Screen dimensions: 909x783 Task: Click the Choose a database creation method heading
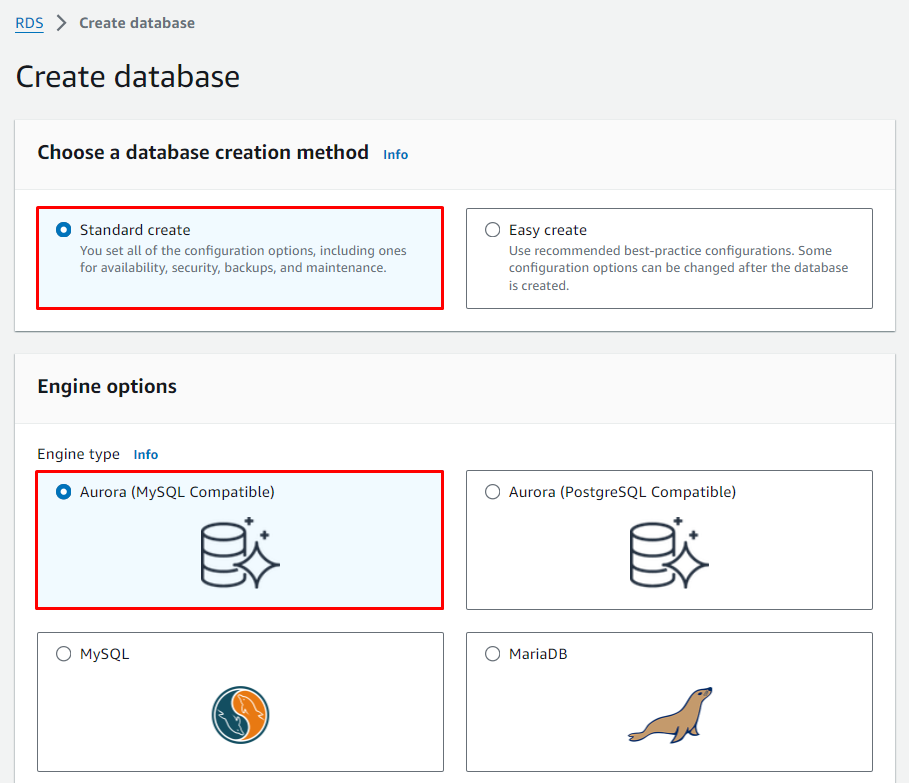(203, 152)
